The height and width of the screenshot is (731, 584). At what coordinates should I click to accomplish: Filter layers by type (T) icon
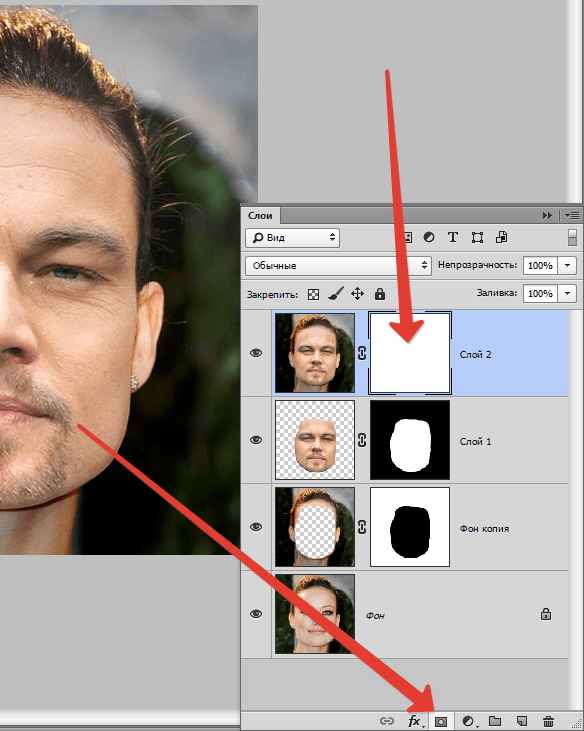[x=453, y=237]
